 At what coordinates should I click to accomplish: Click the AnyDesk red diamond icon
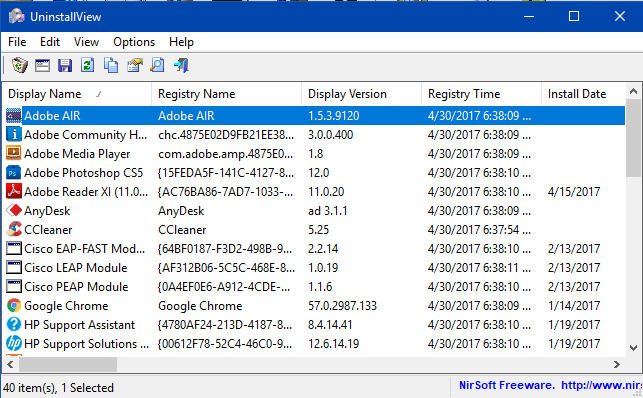click(14, 210)
